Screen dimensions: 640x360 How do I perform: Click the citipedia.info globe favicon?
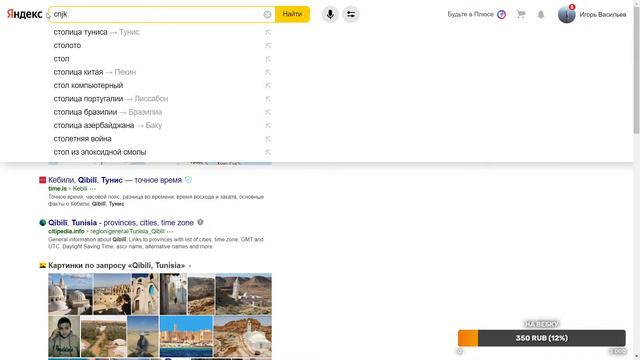[42, 222]
